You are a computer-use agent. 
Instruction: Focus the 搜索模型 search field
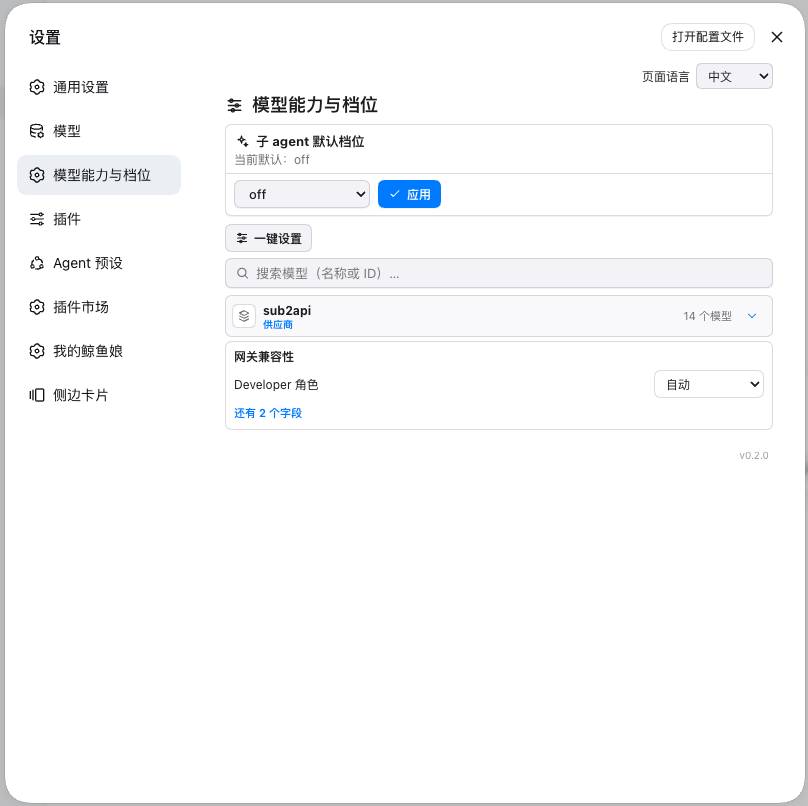pos(499,273)
